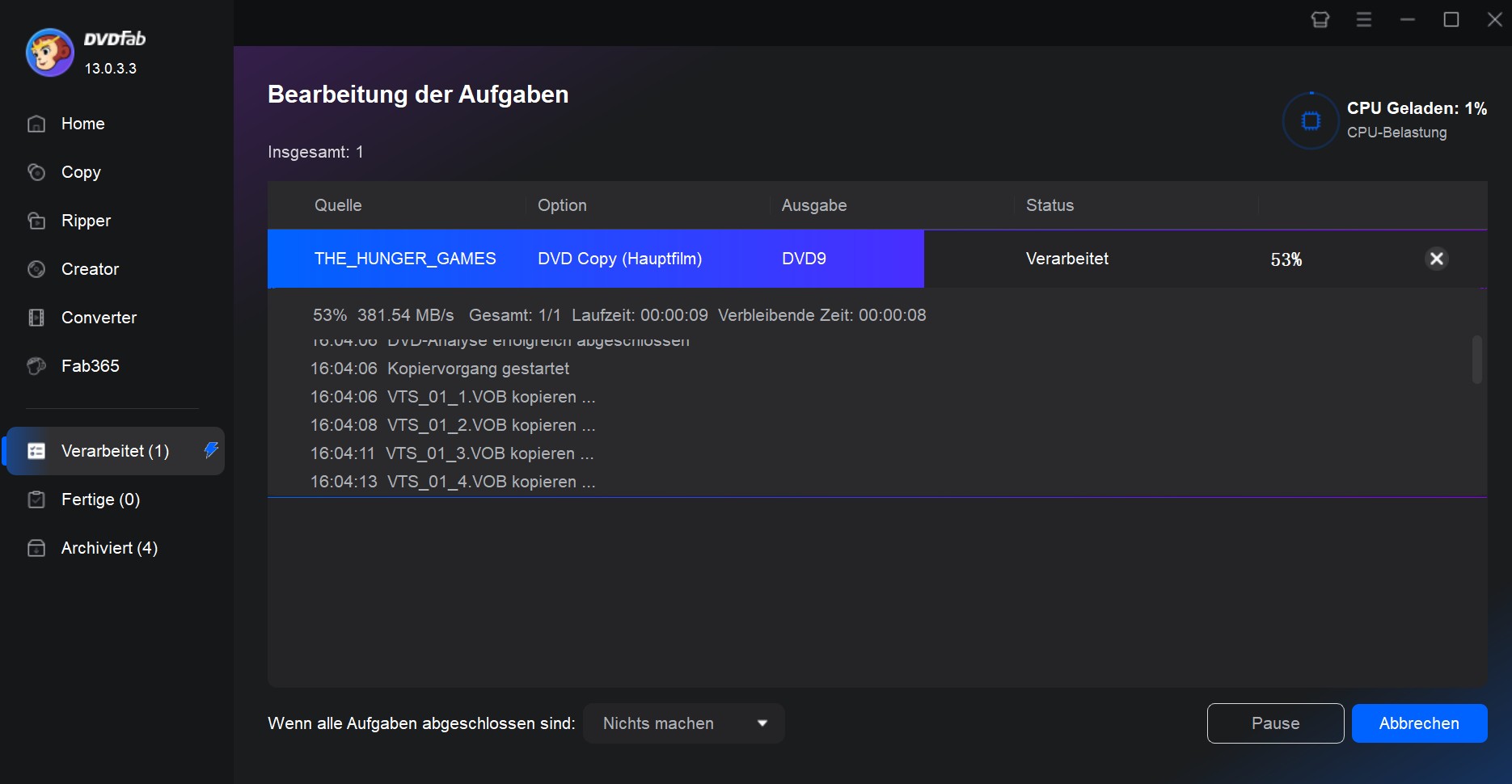Click 'Gesamt: 1/1' text
Screen dimensions: 1512x784
click(514, 315)
